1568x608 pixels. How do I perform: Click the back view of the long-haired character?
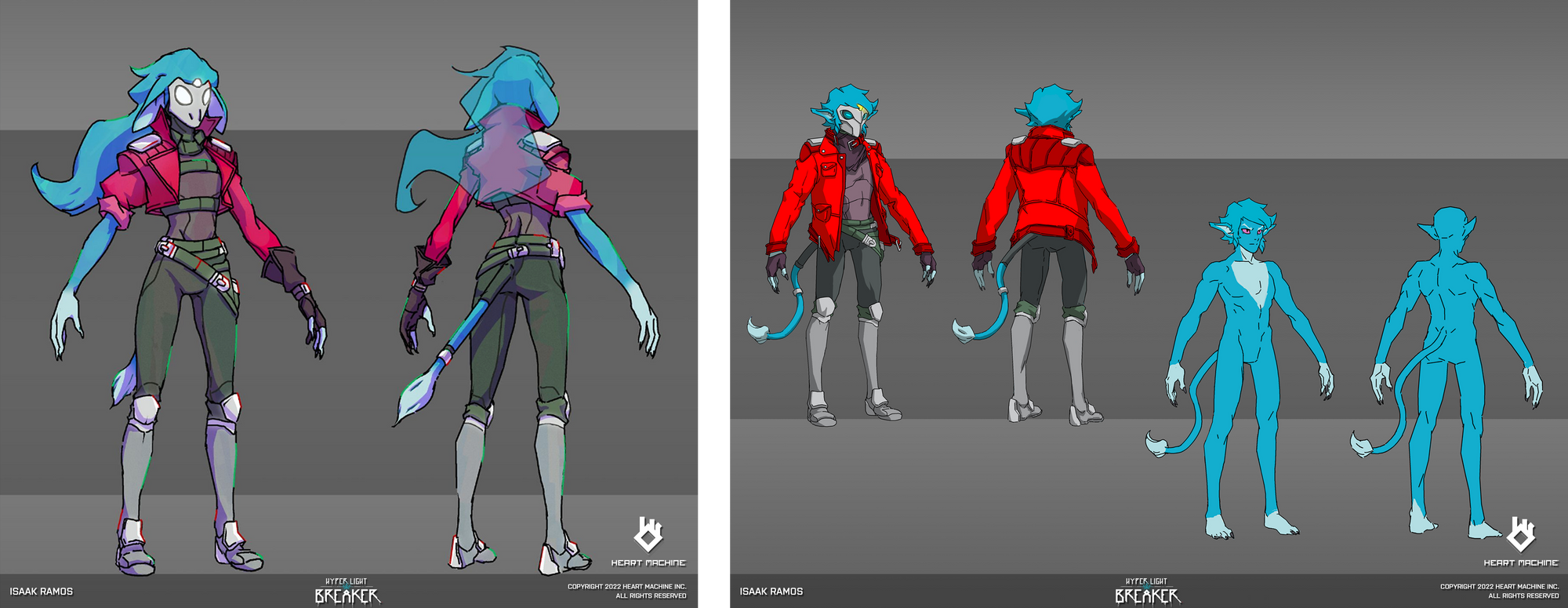click(x=525, y=310)
